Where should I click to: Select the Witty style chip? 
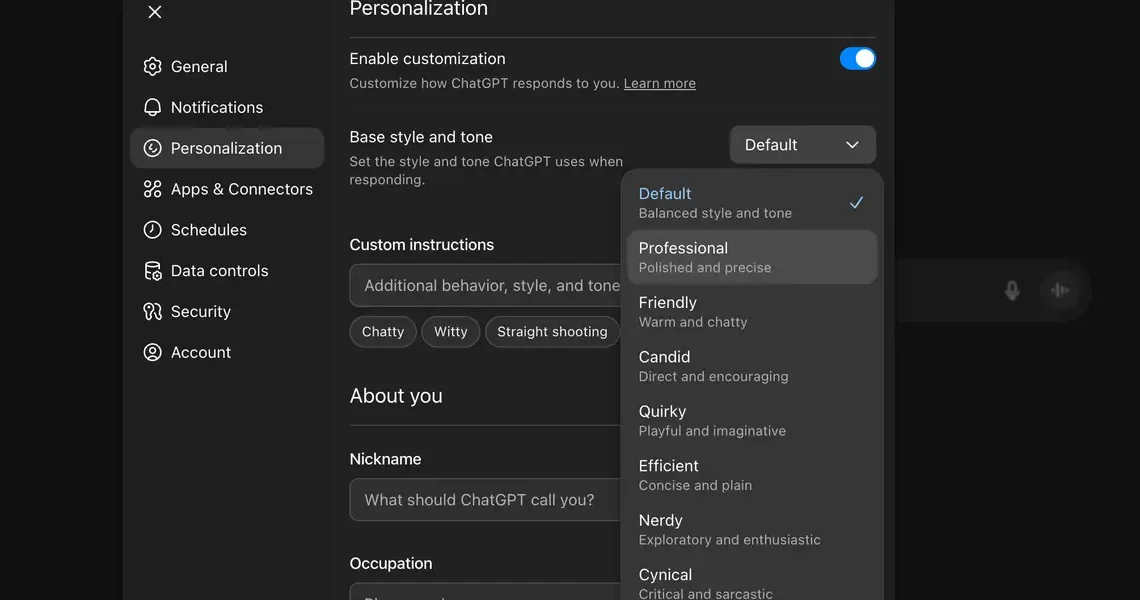coord(450,331)
